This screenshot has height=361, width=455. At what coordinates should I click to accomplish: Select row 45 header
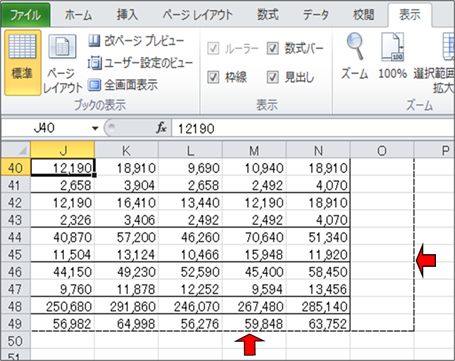click(x=16, y=254)
